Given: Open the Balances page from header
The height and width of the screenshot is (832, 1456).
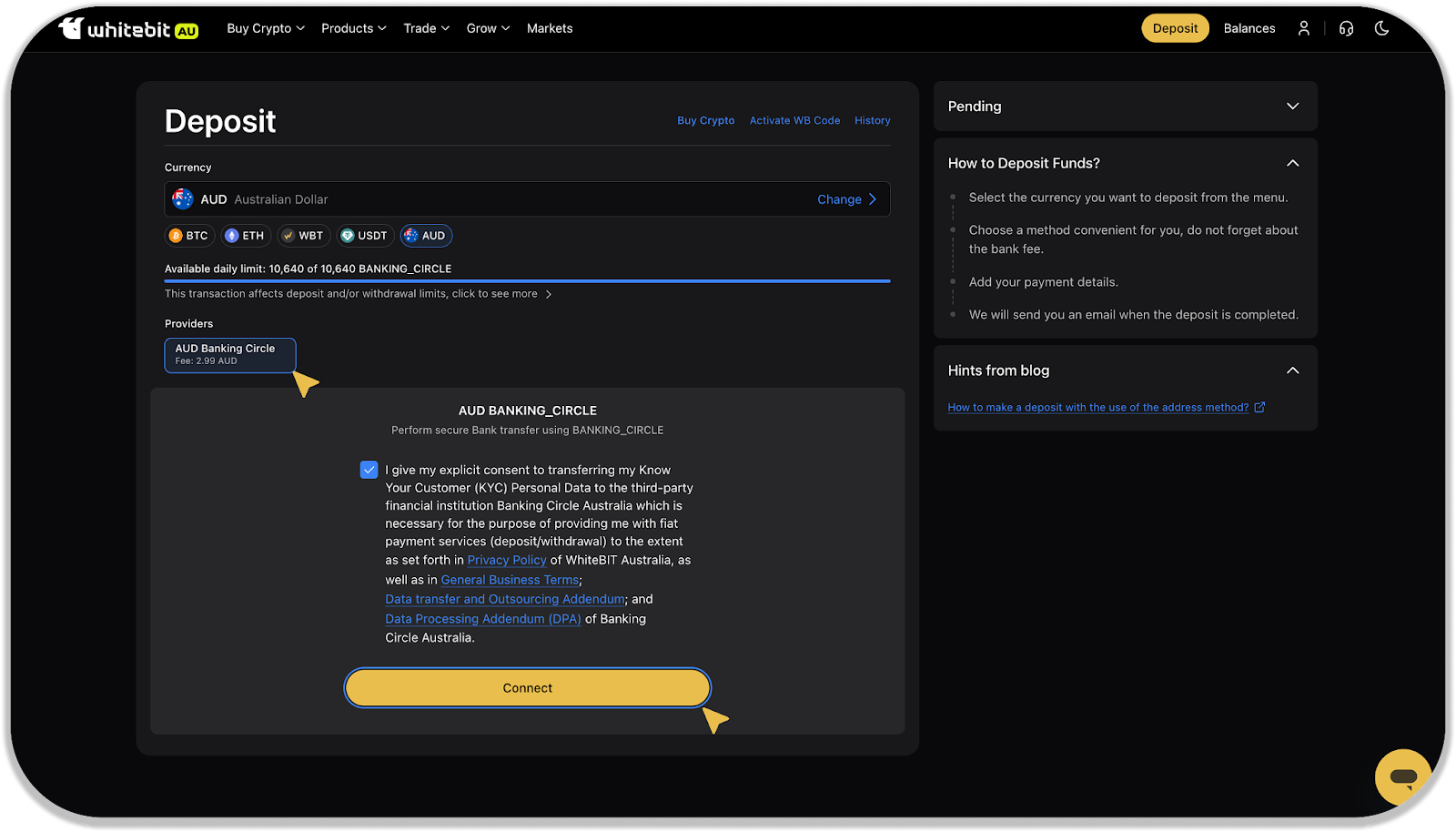Looking at the screenshot, I should [1249, 29].
